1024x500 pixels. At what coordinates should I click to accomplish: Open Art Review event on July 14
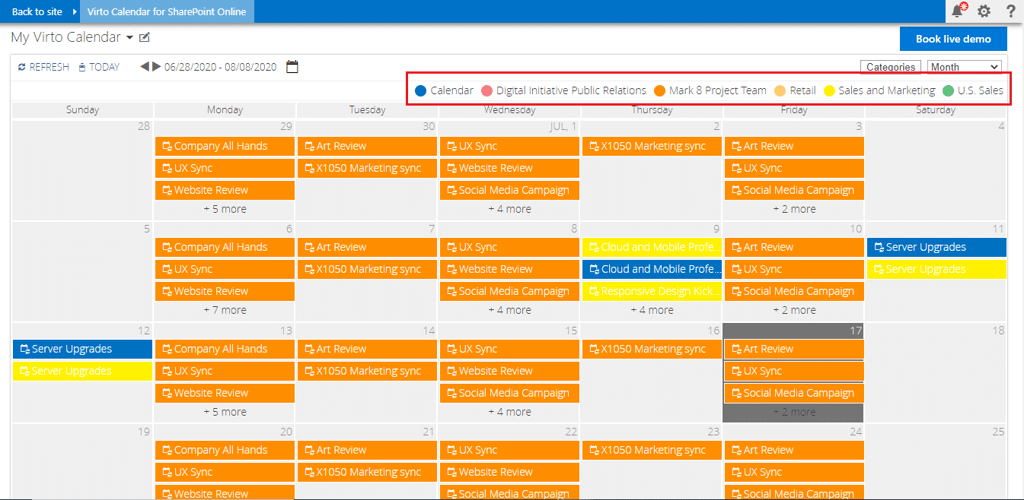tap(367, 349)
